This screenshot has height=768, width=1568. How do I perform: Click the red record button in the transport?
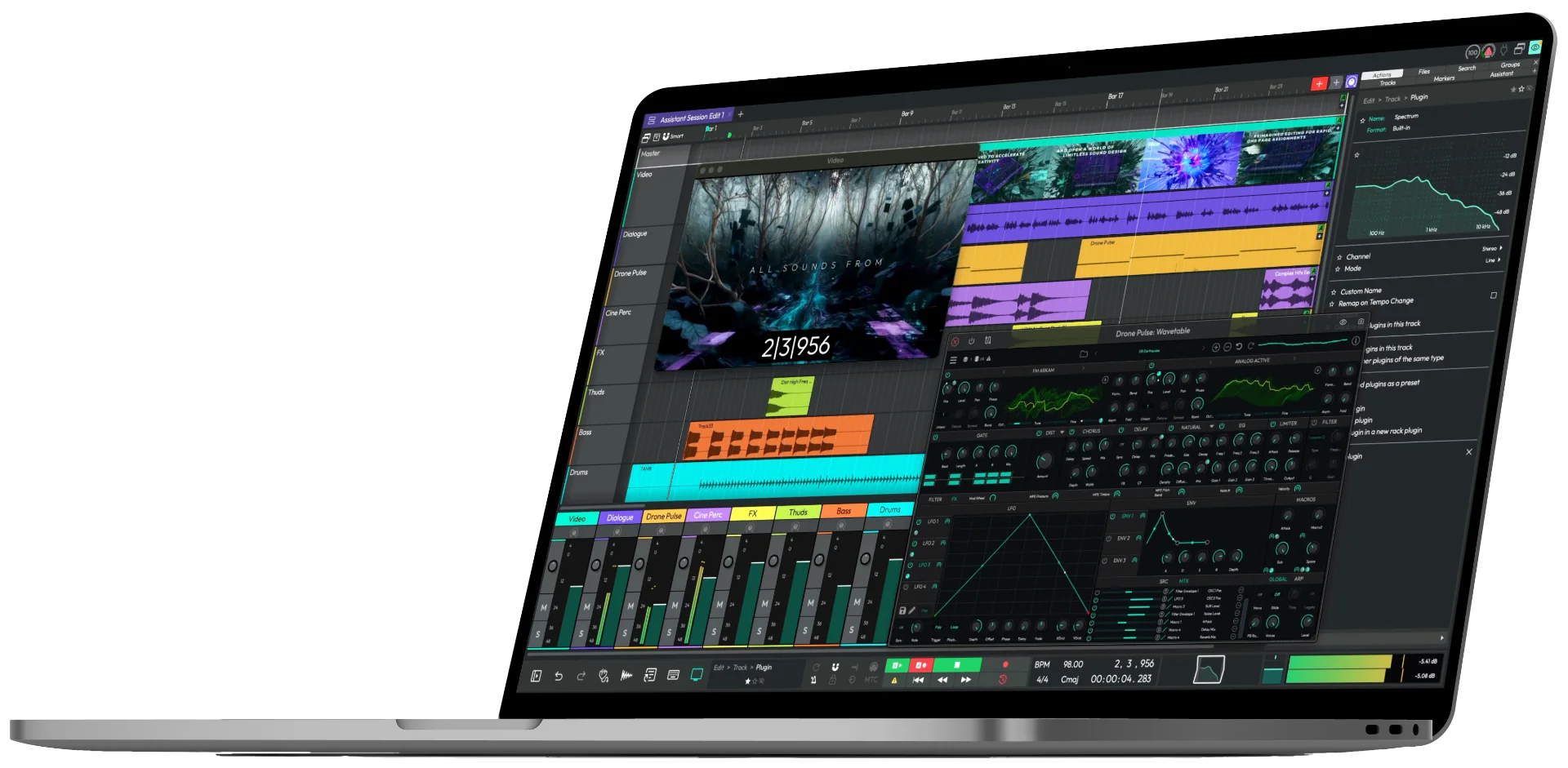click(920, 666)
